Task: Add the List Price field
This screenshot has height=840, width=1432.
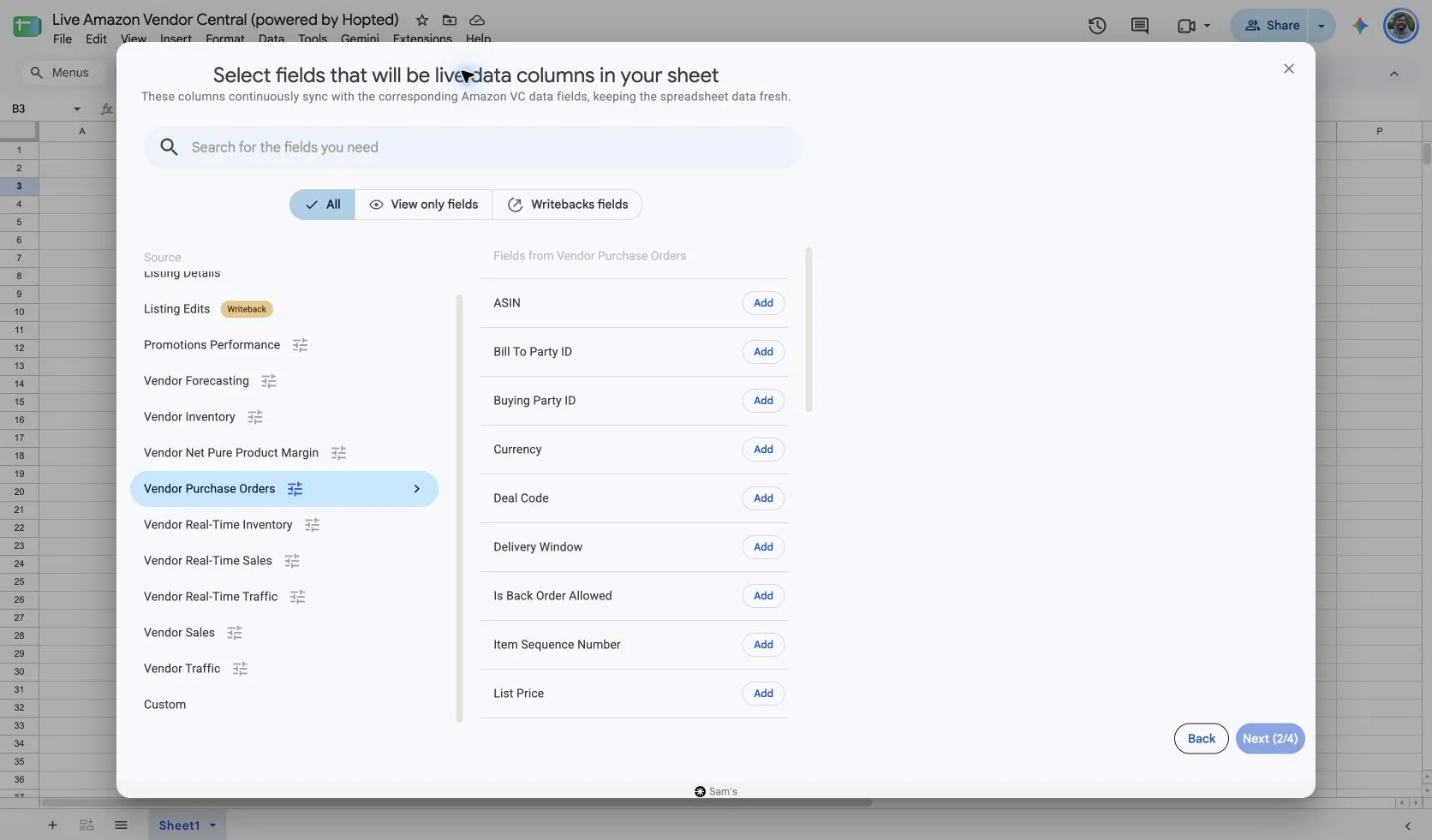Action: (763, 694)
